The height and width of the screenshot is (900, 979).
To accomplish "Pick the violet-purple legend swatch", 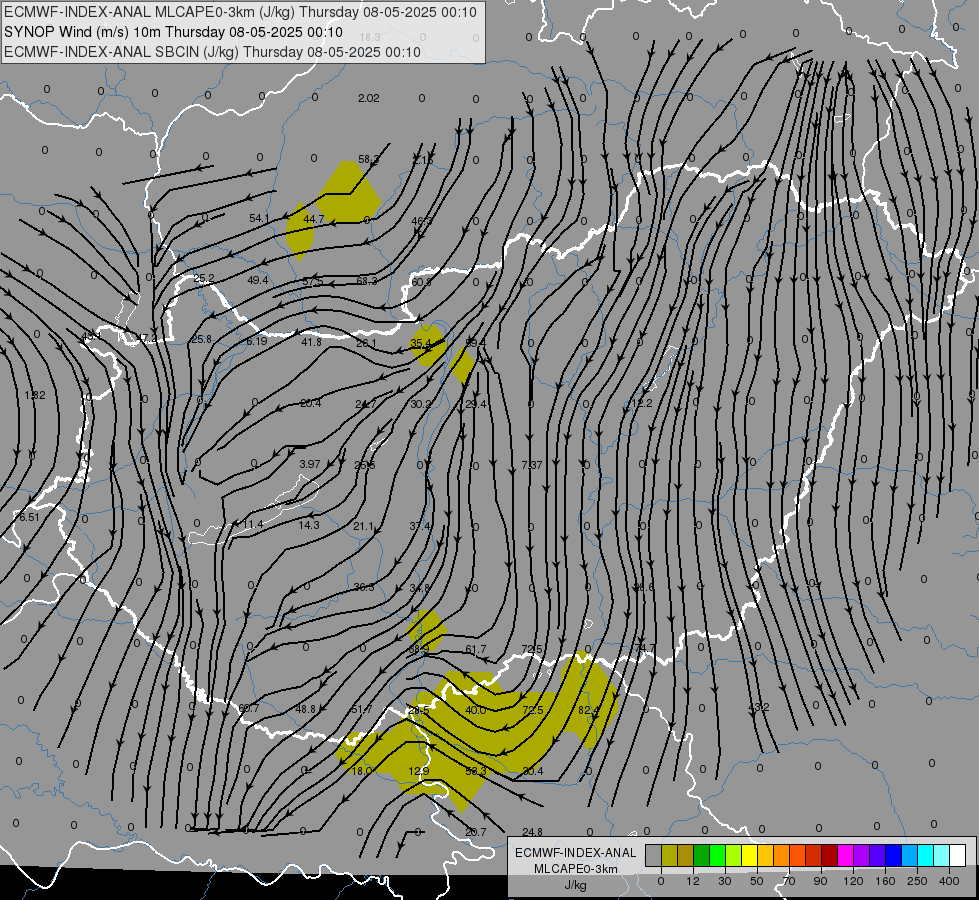I will [x=862, y=855].
